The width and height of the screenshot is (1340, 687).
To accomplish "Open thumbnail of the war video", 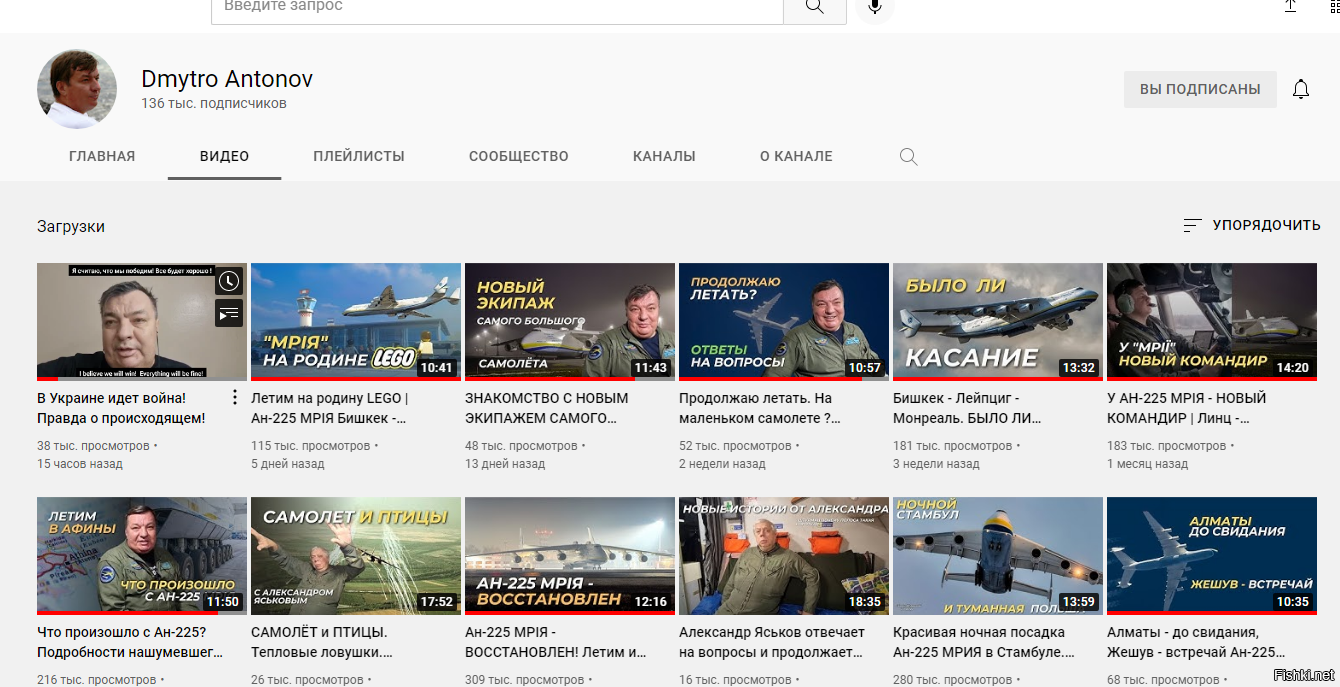I will click(142, 322).
